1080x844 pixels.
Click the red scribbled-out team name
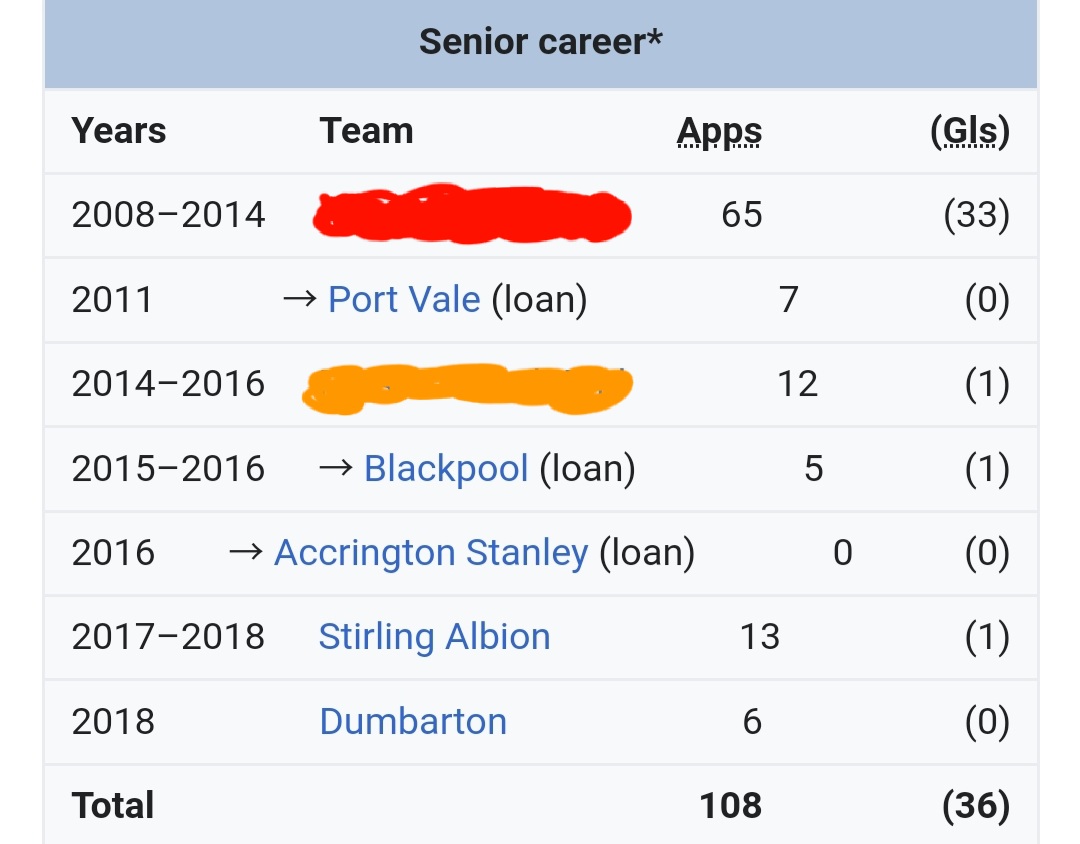point(472,214)
